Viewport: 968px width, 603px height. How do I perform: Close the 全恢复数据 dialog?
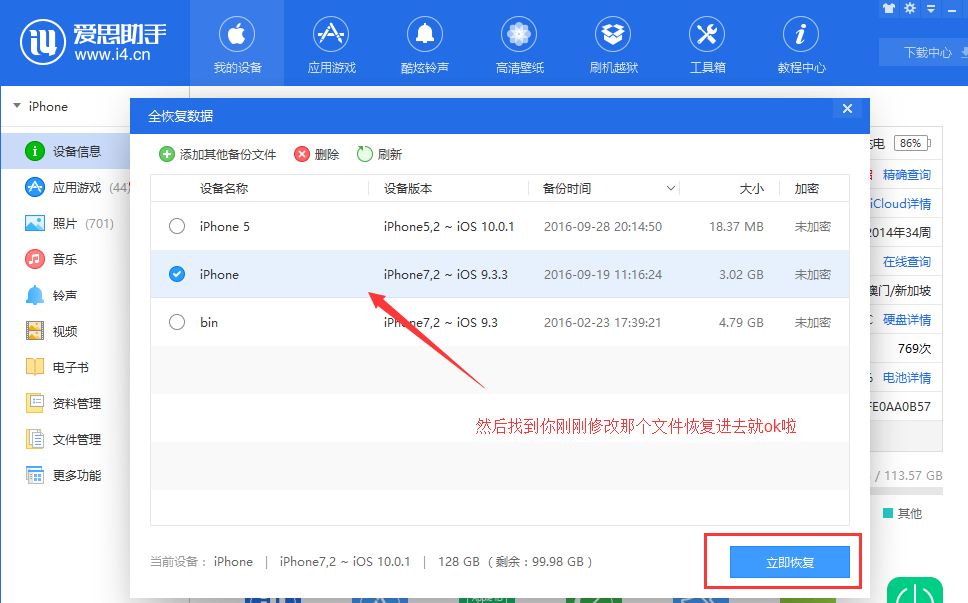coord(847,109)
